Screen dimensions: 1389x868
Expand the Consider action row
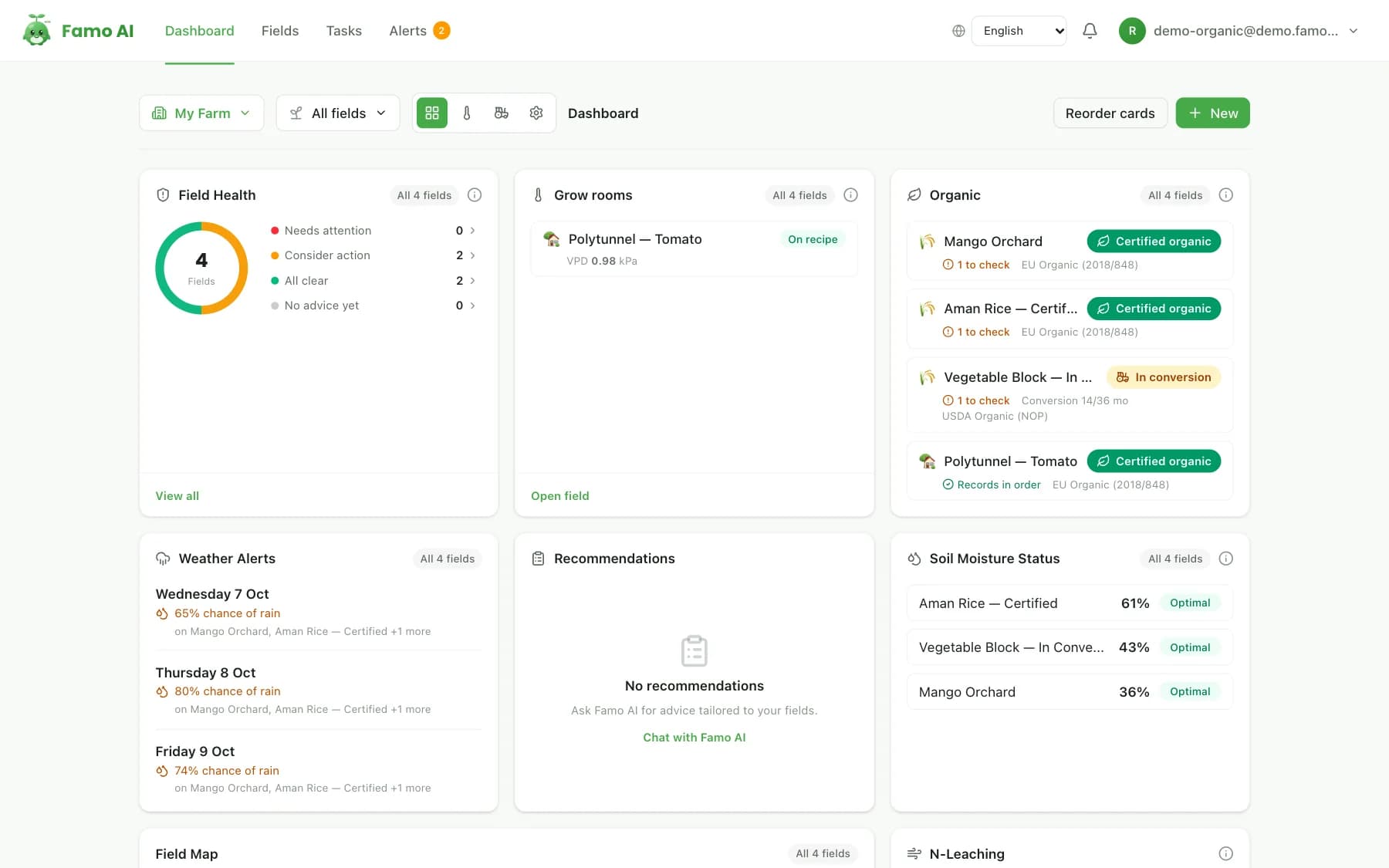point(373,255)
